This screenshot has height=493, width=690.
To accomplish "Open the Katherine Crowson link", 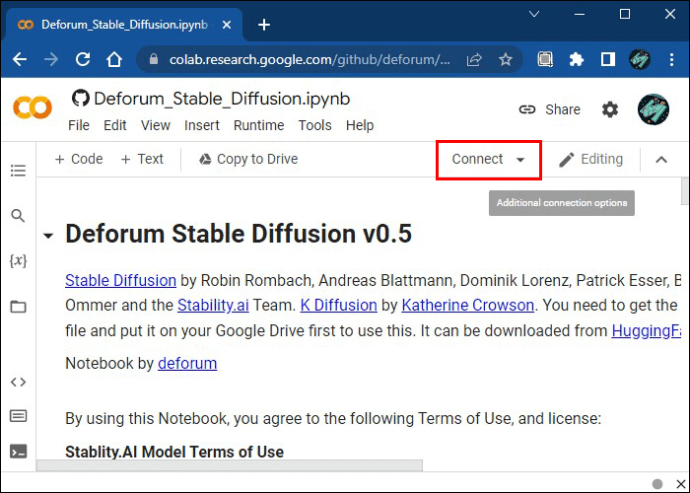I will click(468, 305).
